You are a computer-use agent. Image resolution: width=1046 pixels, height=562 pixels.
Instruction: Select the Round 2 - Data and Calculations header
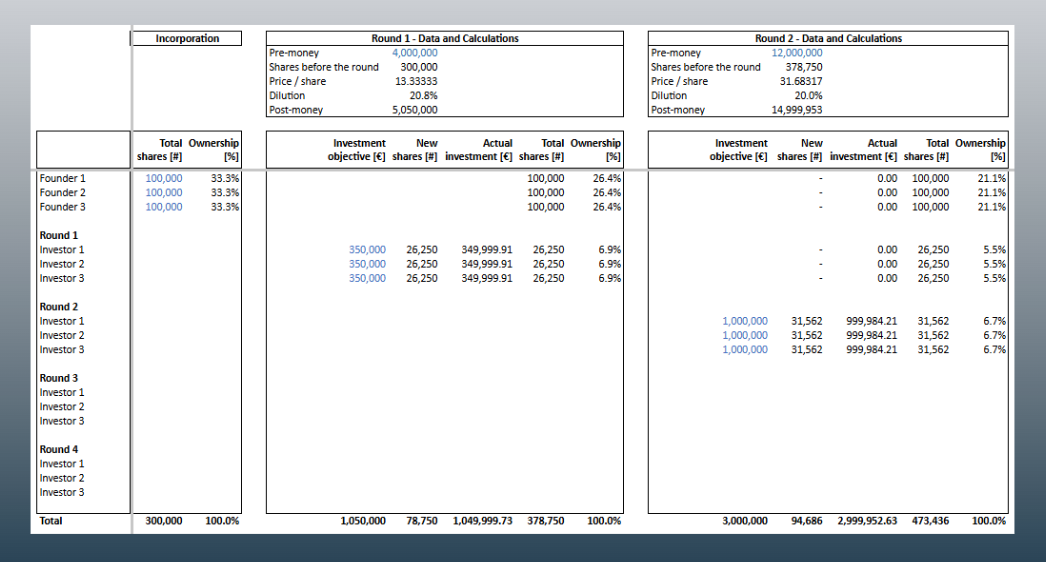(x=828, y=38)
